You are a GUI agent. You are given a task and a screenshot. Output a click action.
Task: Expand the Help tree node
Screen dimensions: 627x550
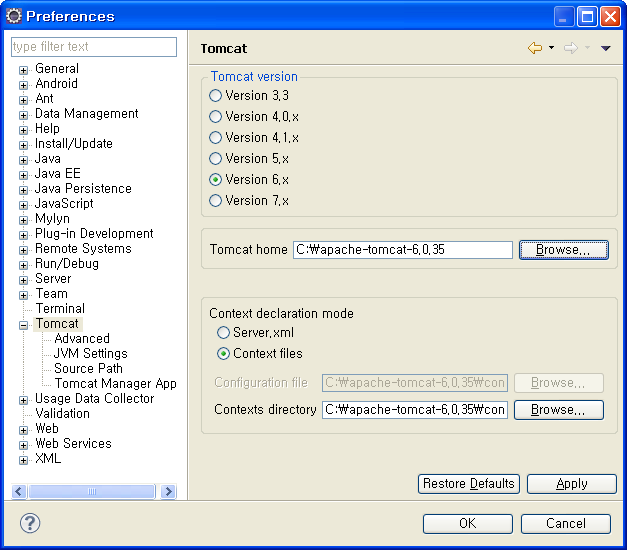pos(24,130)
